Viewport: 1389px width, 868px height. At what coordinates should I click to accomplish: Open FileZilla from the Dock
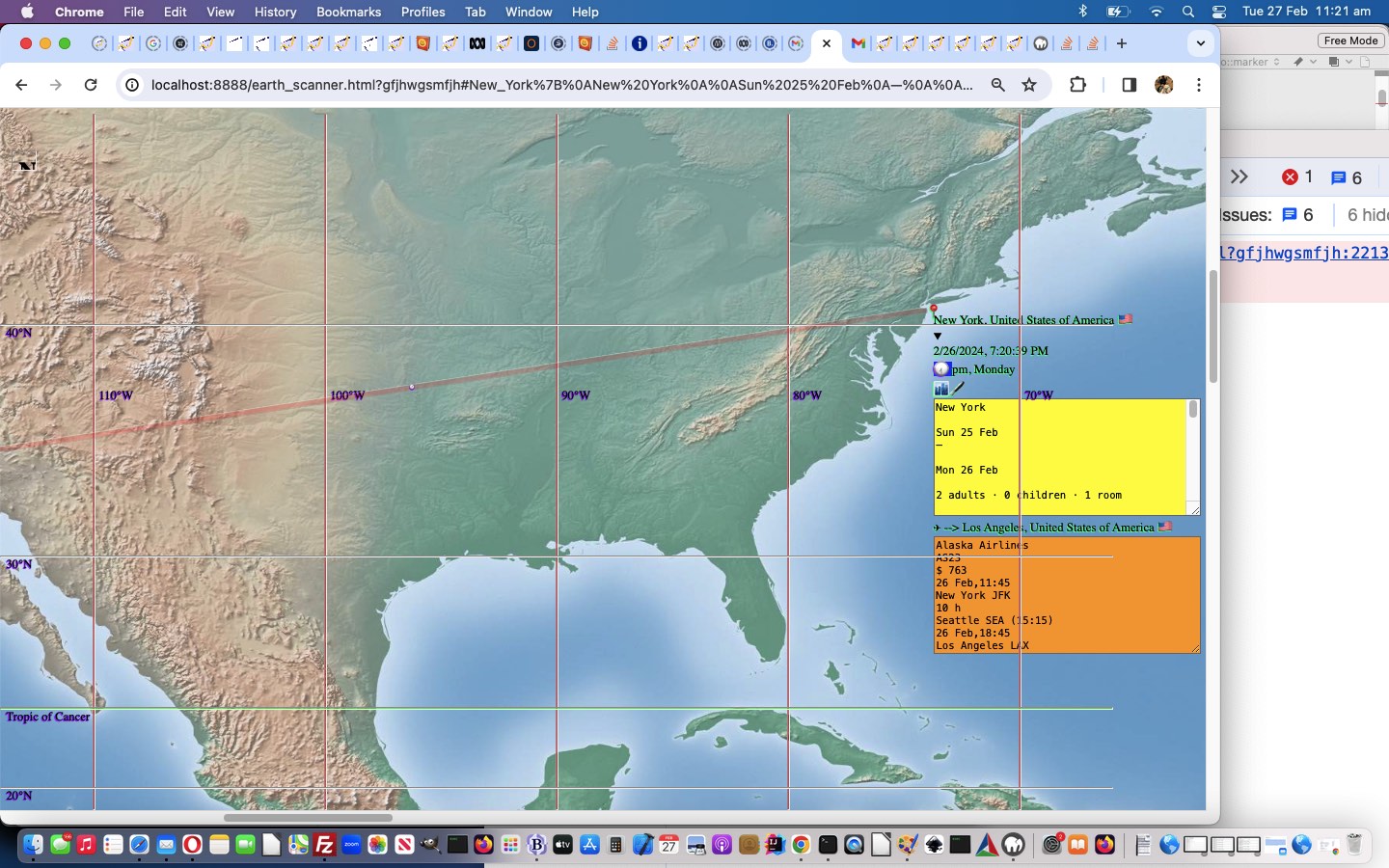pyautogui.click(x=325, y=845)
